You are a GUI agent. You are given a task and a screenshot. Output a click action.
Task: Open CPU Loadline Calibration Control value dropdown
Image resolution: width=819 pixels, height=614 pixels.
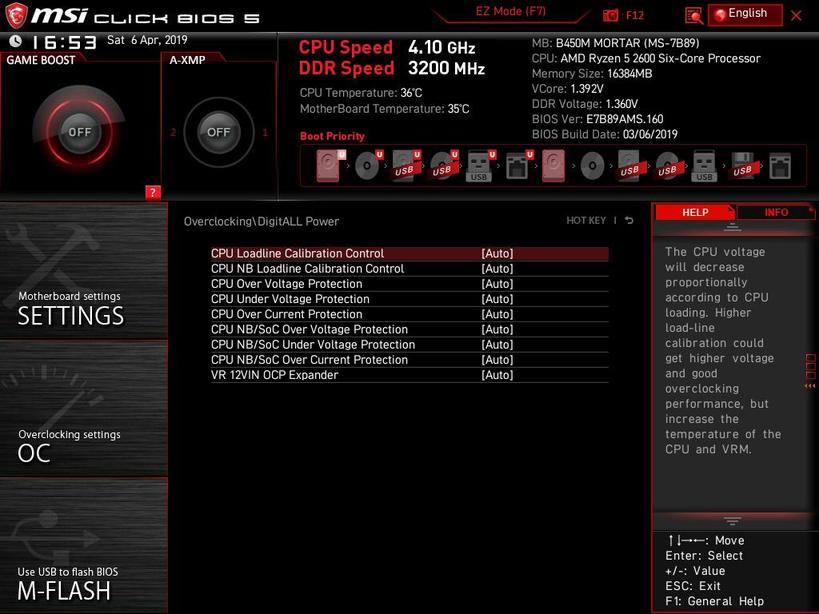[497, 254]
